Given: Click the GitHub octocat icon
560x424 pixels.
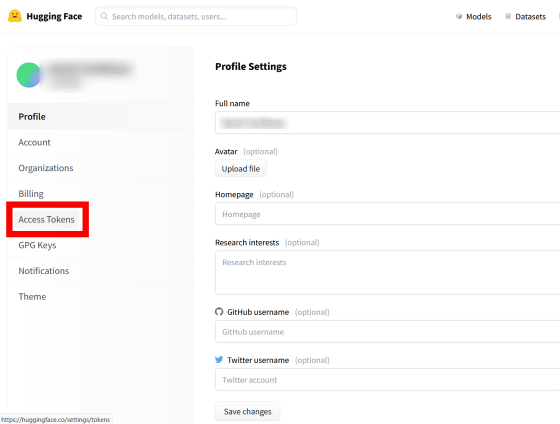Looking at the screenshot, I should [219, 311].
